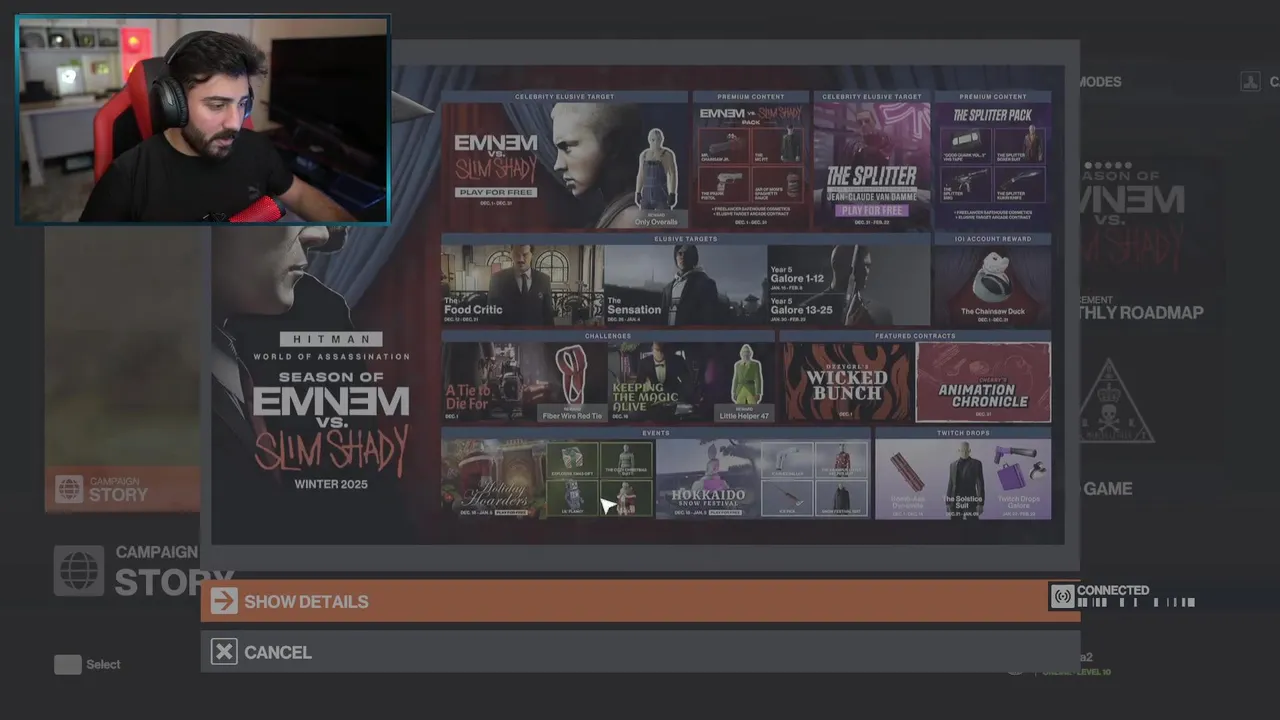The image size is (1280, 720).
Task: Click the Praise Pistol item box
Action: [x=722, y=186]
